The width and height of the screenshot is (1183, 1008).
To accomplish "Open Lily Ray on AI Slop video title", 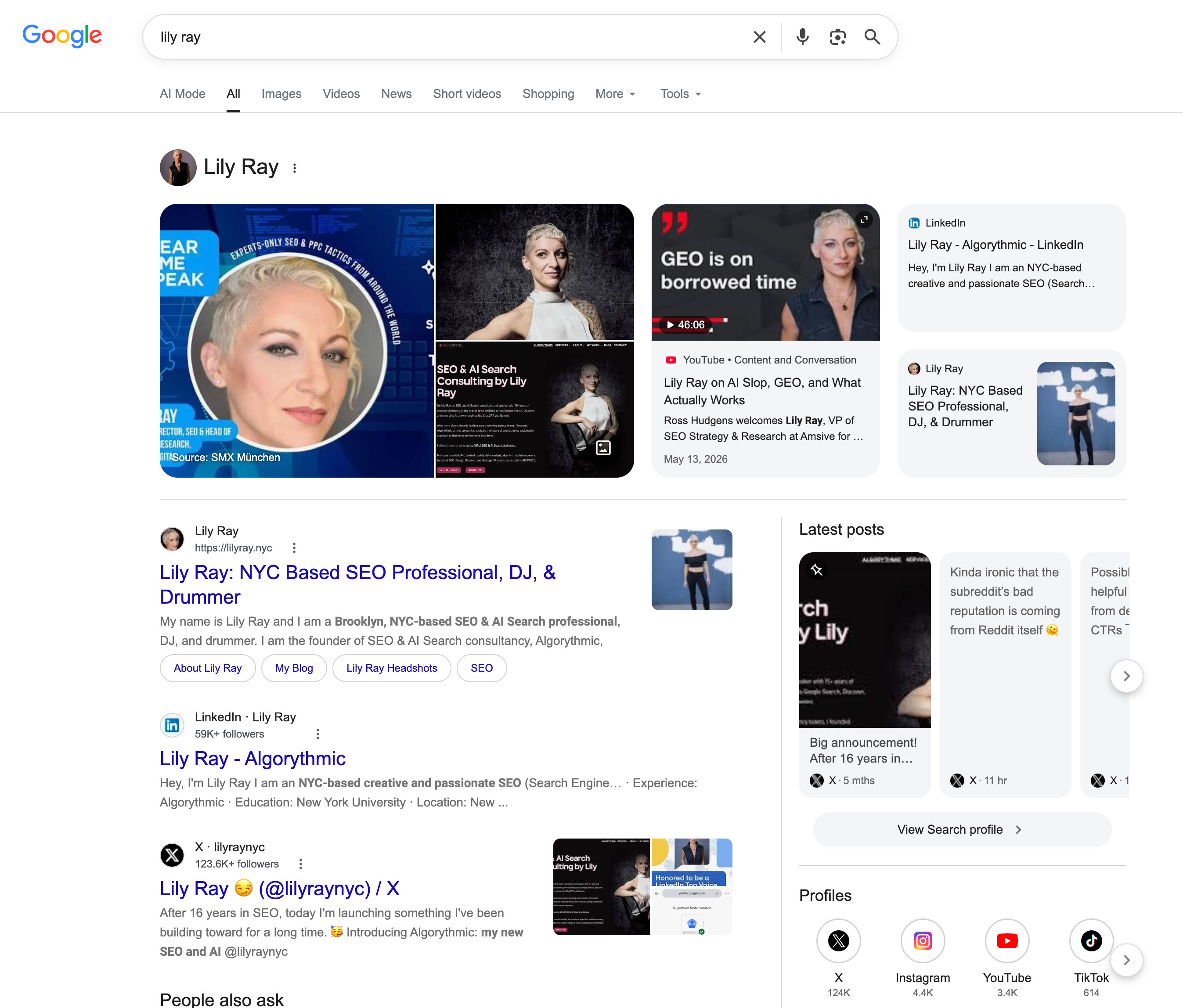I will [x=762, y=391].
